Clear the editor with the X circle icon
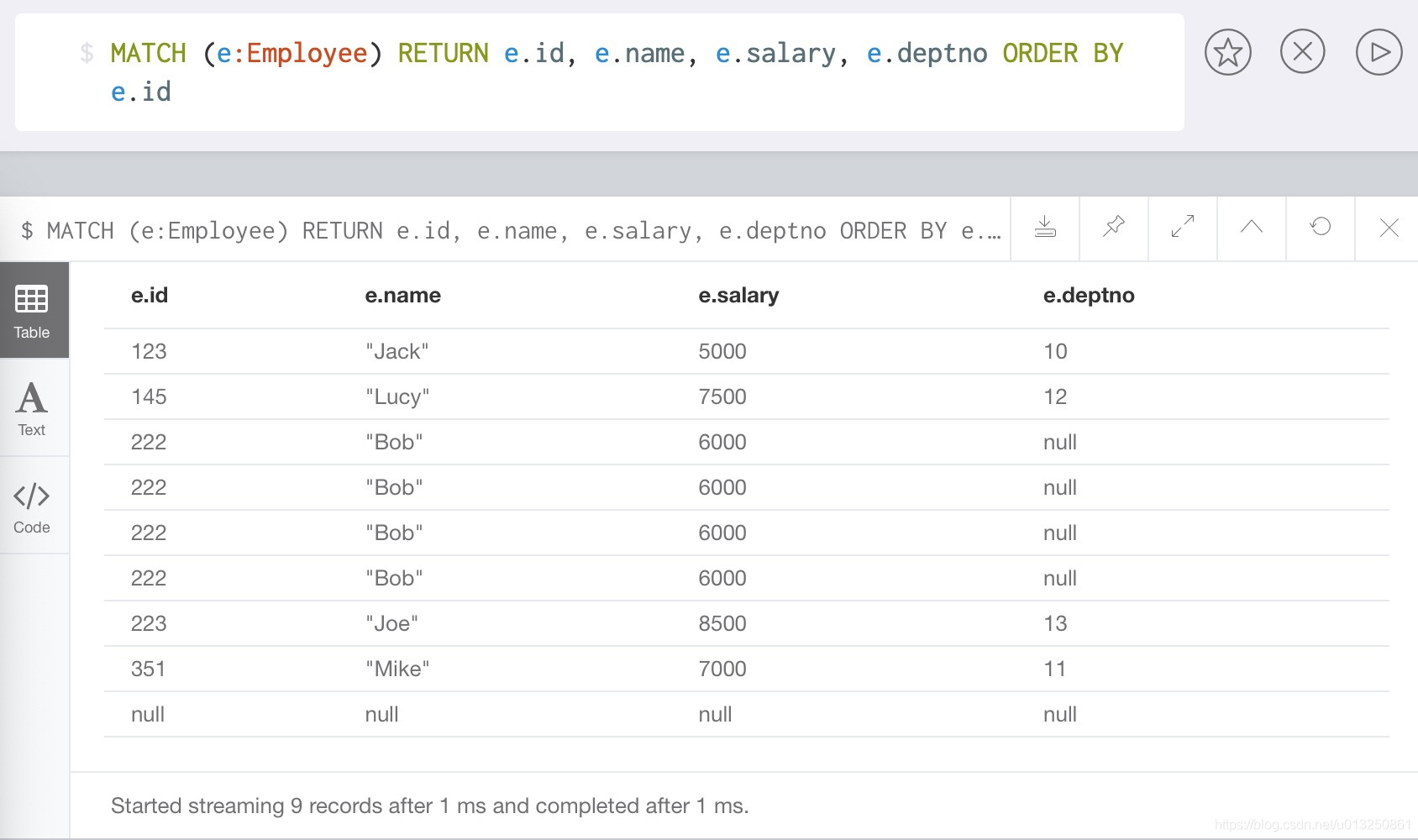The height and width of the screenshot is (840, 1418). tap(1302, 52)
